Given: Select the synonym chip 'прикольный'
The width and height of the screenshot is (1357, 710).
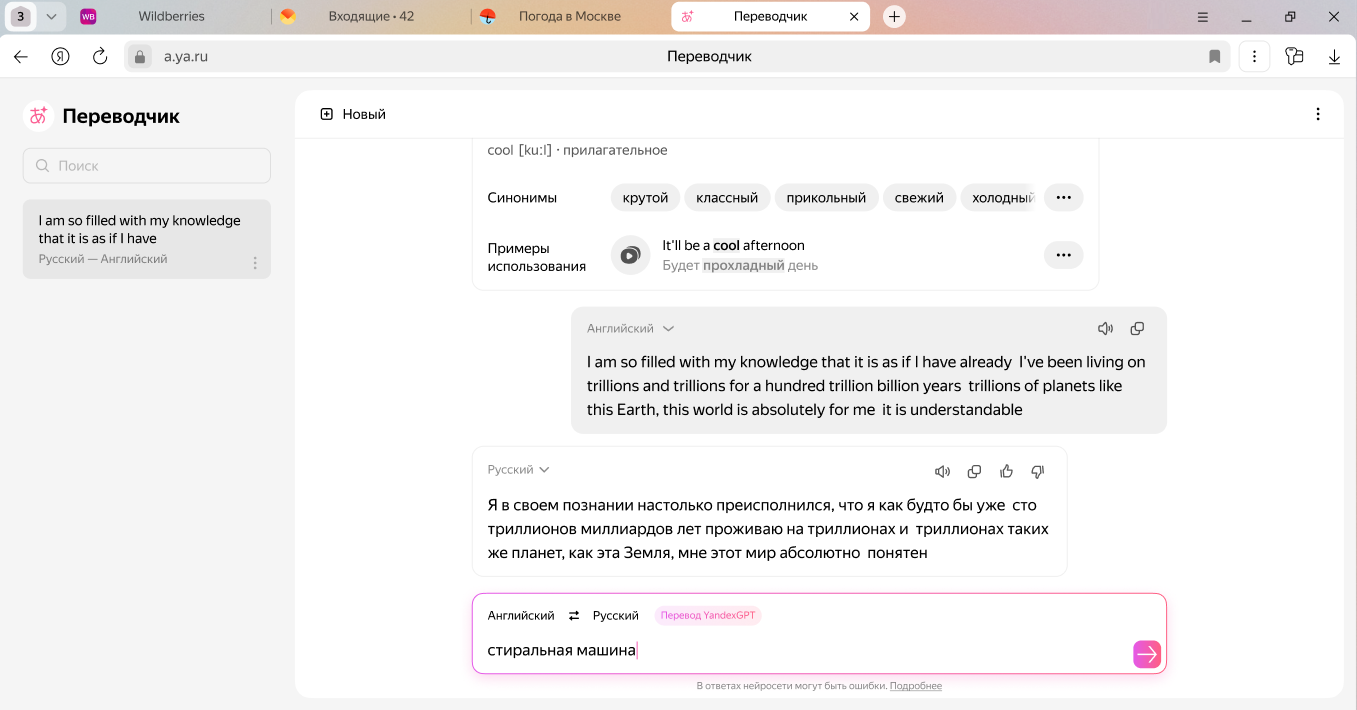Looking at the screenshot, I should (826, 198).
